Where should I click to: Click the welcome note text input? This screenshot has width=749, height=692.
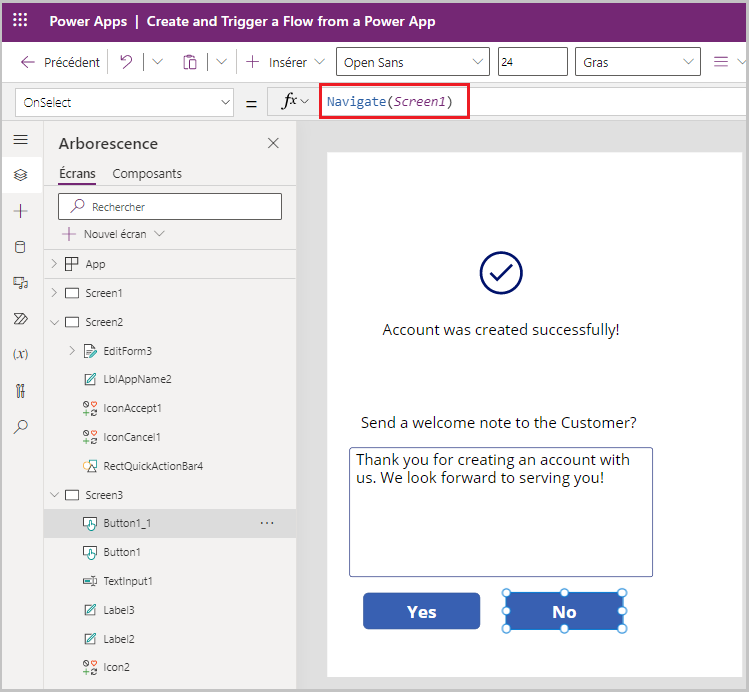pos(501,512)
